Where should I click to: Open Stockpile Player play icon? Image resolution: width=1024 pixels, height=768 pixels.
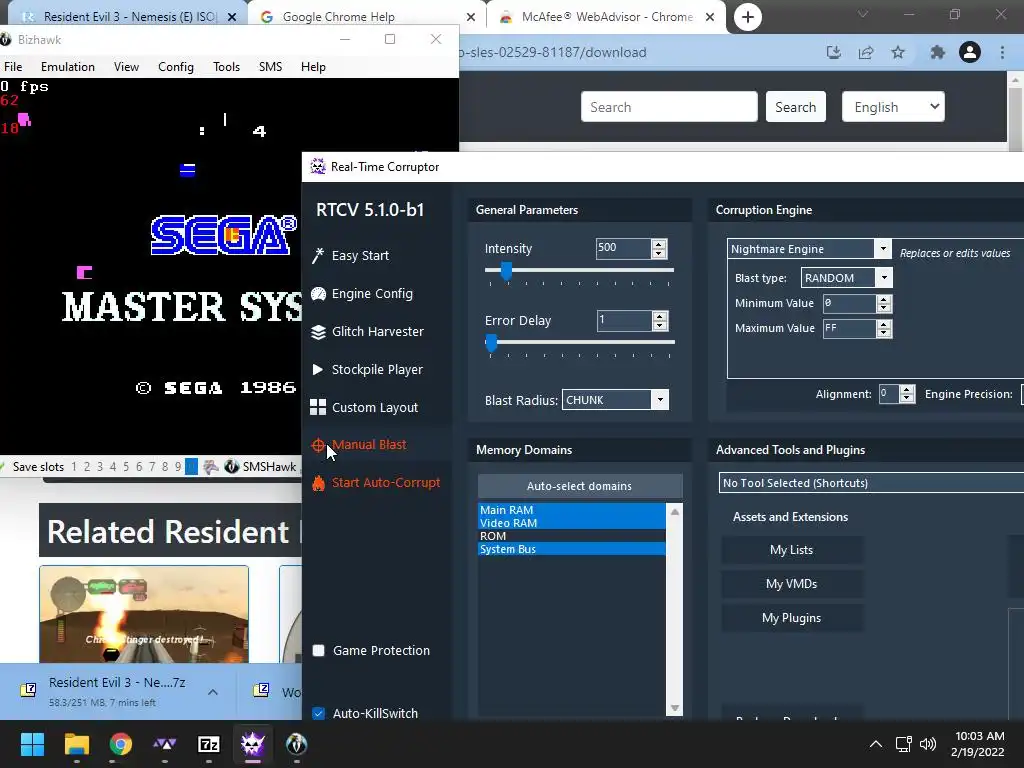[x=318, y=370]
